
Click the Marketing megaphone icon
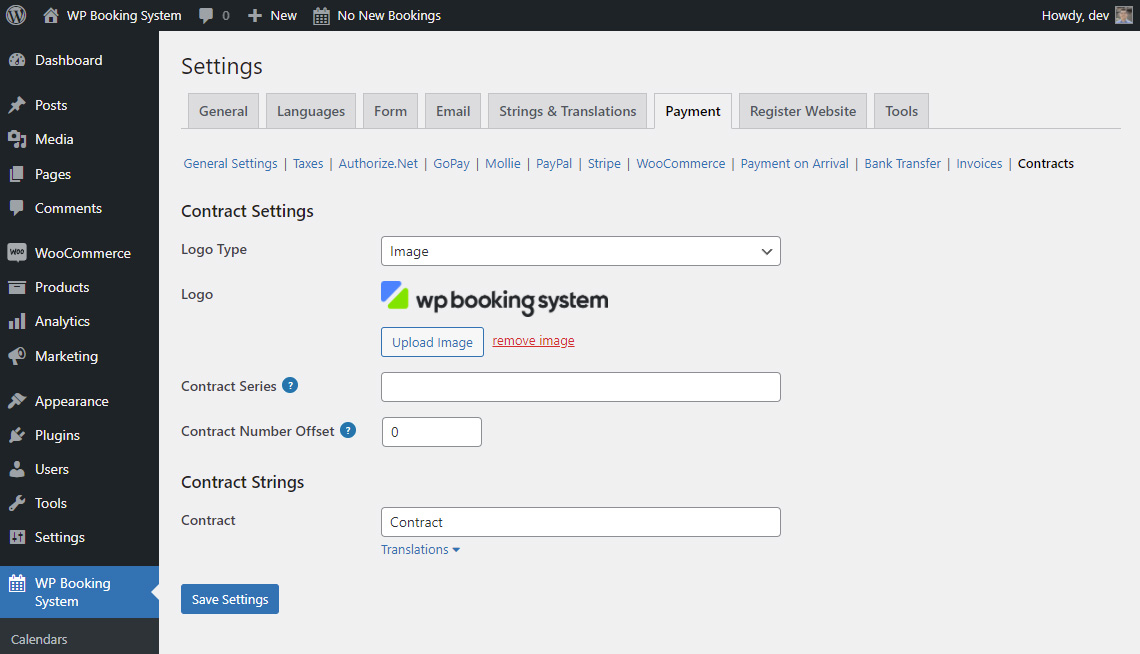coord(17,356)
